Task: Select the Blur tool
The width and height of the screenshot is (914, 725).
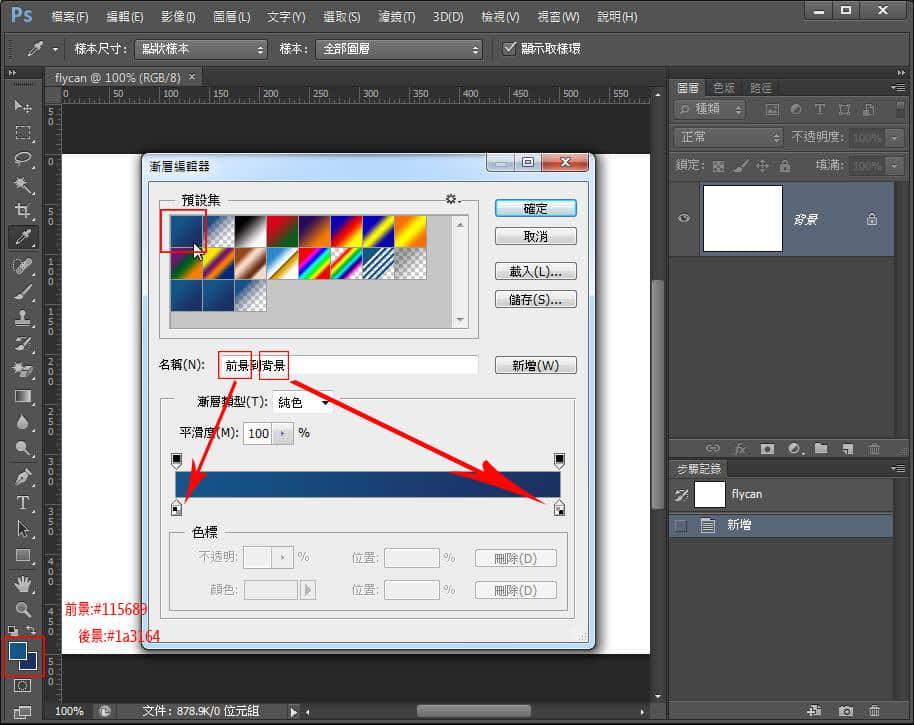Action: 23,422
